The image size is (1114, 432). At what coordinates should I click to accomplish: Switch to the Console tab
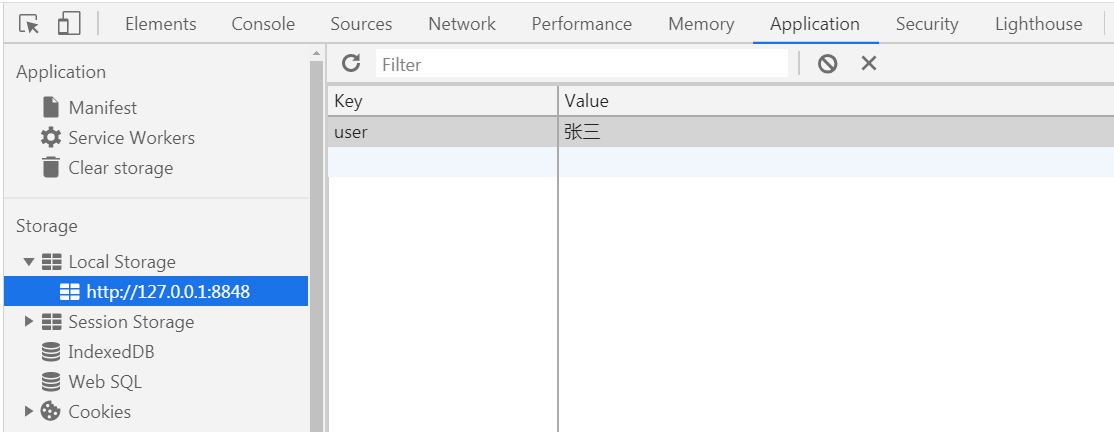pos(263,24)
